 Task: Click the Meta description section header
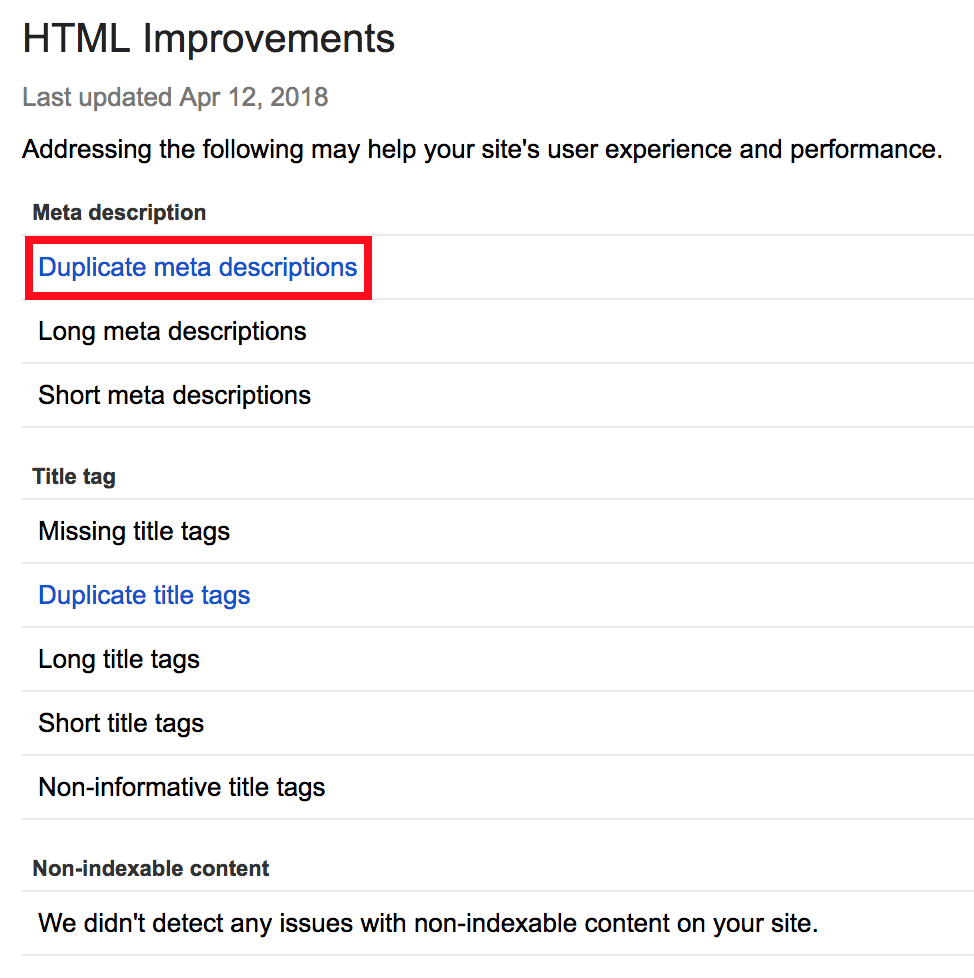pos(119,213)
